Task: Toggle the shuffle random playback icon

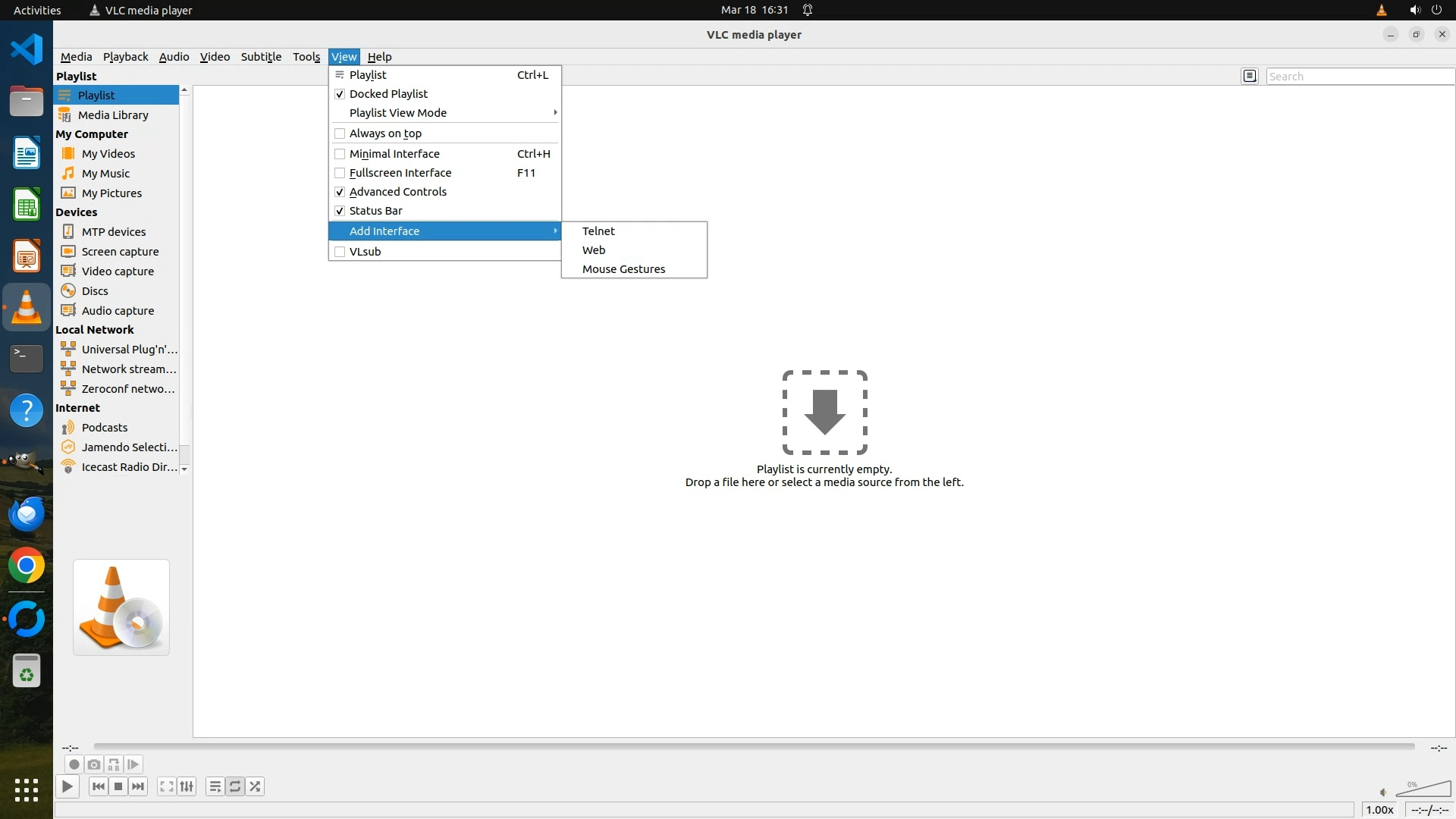Action: click(x=256, y=786)
